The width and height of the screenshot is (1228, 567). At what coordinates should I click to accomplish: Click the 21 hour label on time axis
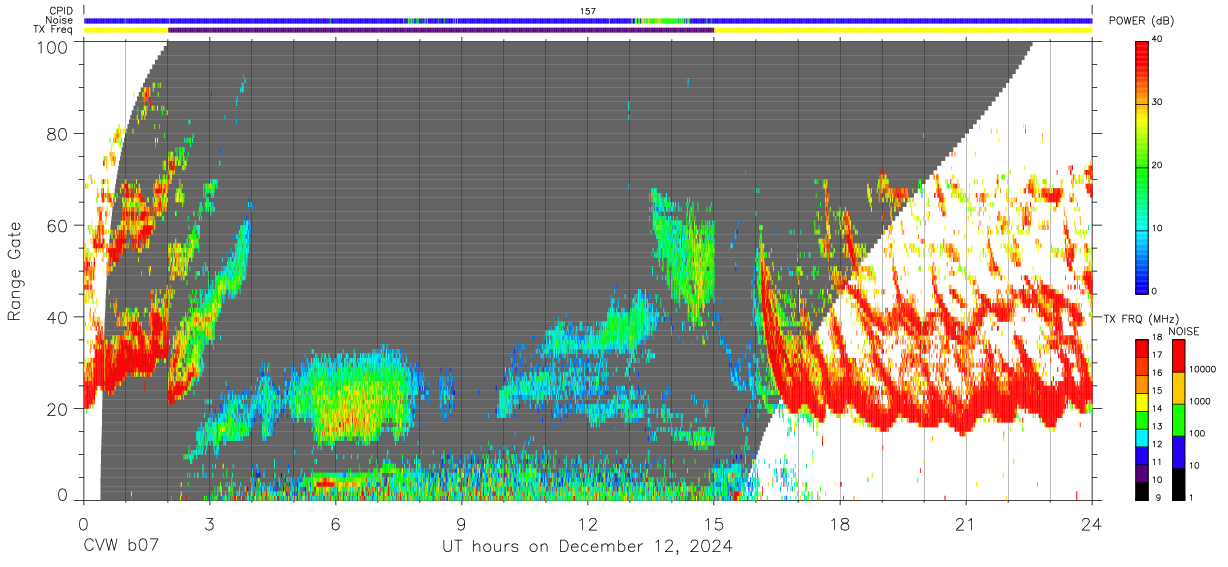(966, 524)
